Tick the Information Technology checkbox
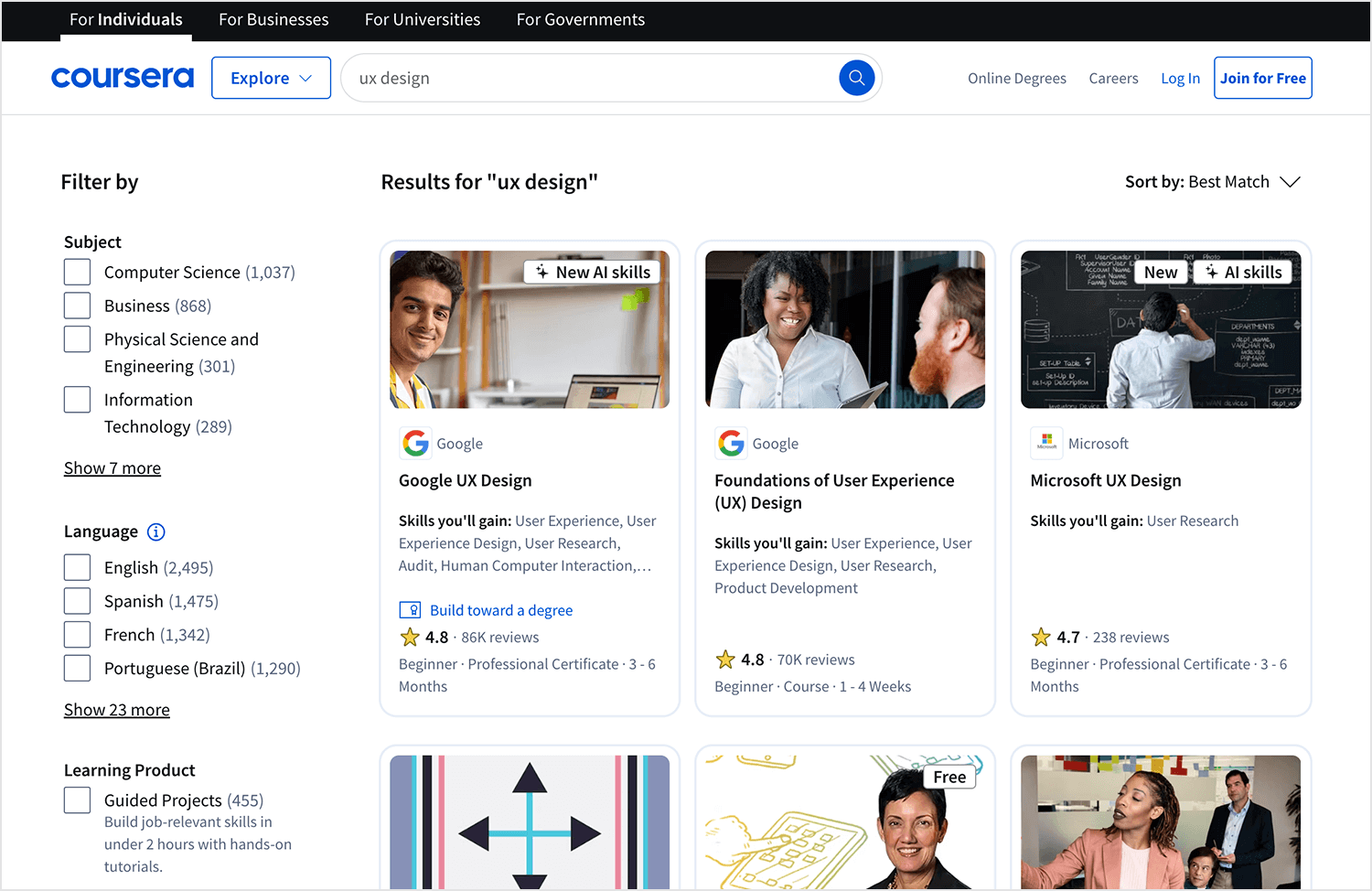 point(78,400)
